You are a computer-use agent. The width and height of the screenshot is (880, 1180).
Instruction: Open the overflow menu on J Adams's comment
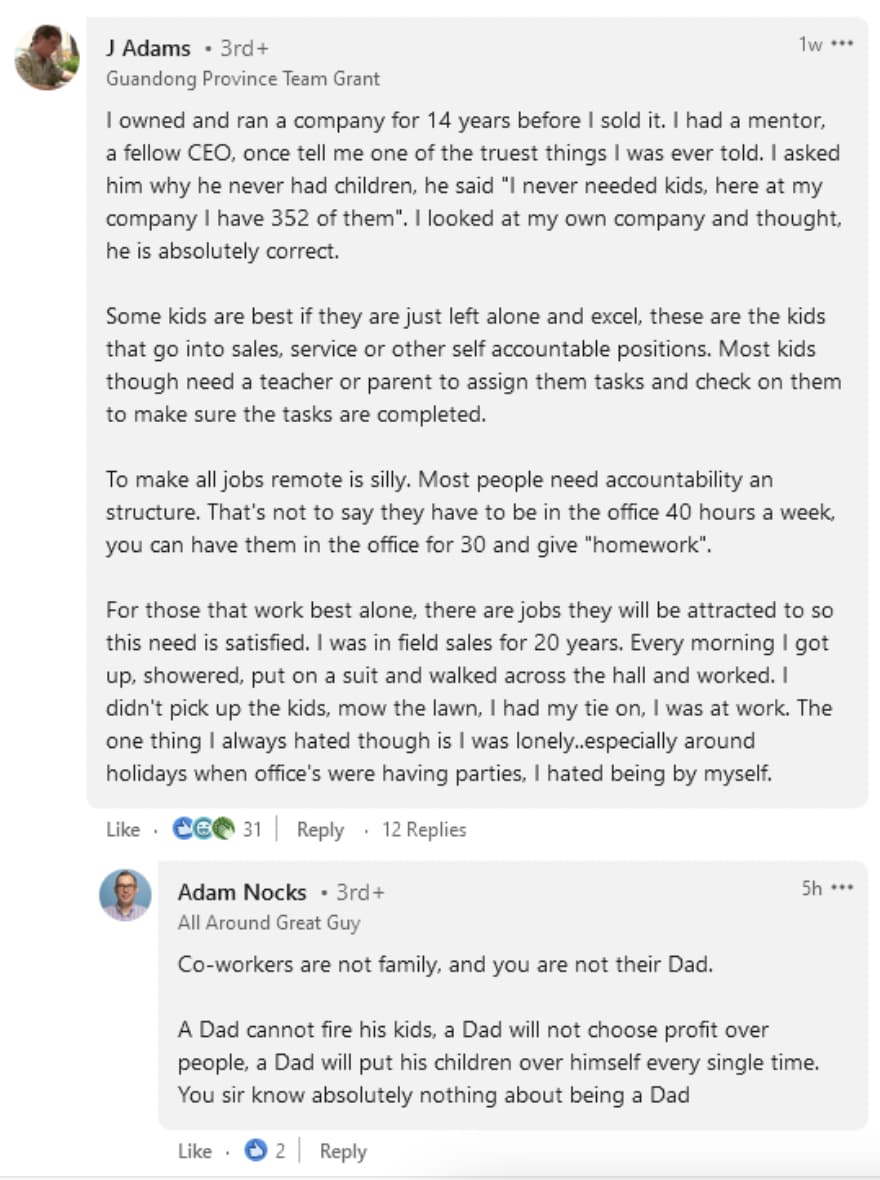click(x=843, y=44)
